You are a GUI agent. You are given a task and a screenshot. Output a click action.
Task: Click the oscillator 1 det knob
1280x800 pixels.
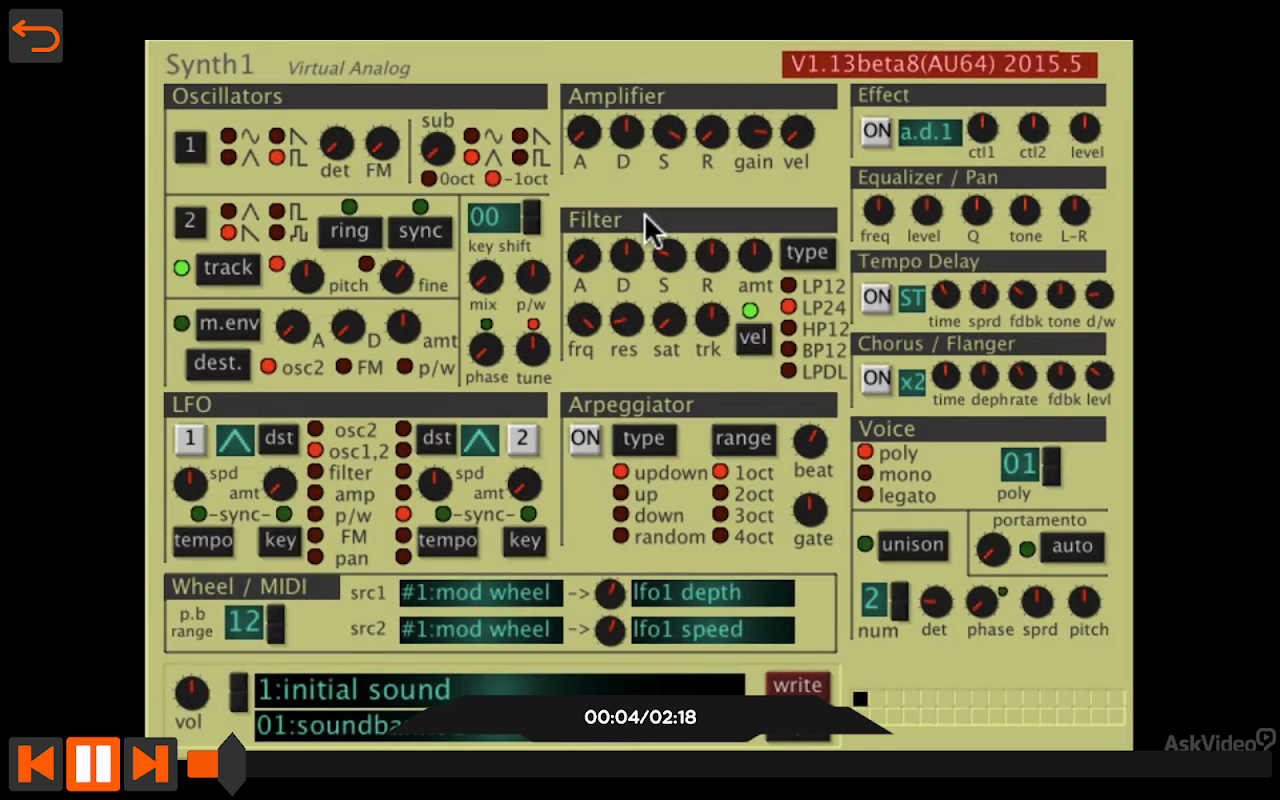point(336,144)
